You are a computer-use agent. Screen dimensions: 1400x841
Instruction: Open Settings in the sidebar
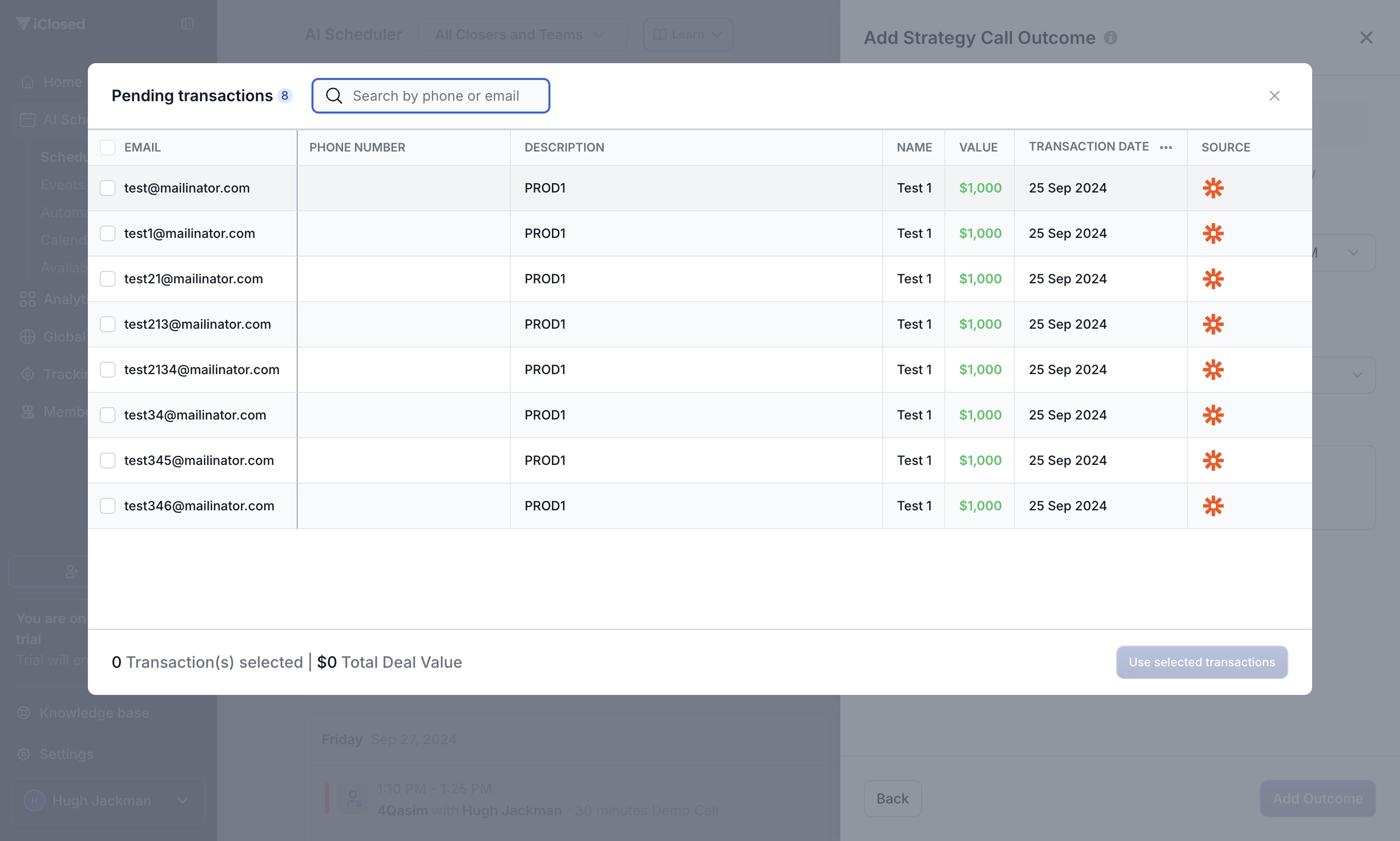[66, 754]
